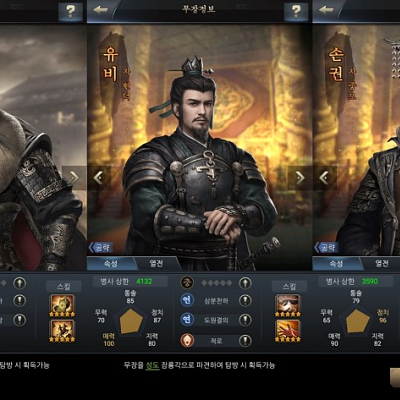Viewport: 400px width, 400px height.
Task: Follow the green 성도 link
Action: 152,365
